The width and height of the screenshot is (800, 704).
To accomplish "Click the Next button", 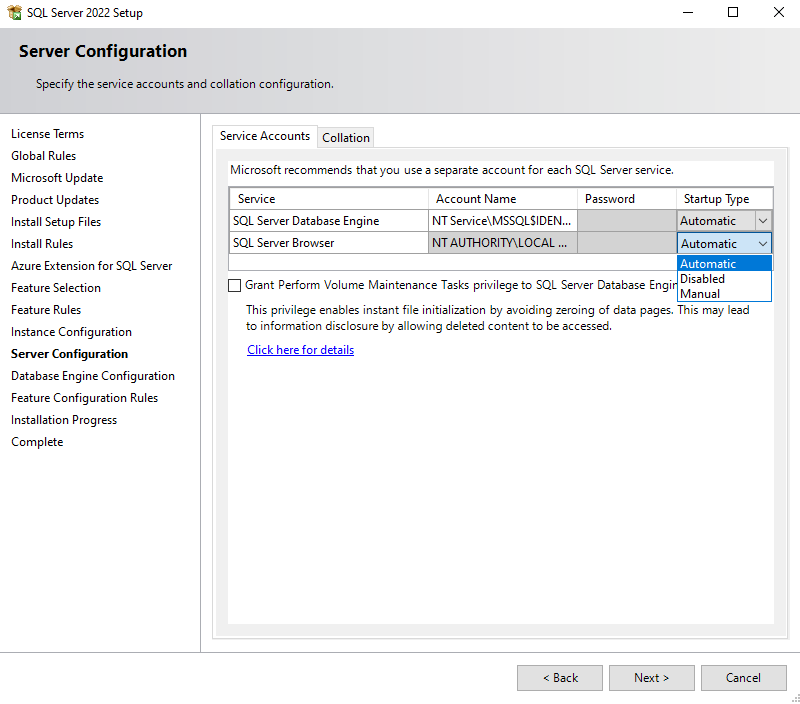I will 652,677.
